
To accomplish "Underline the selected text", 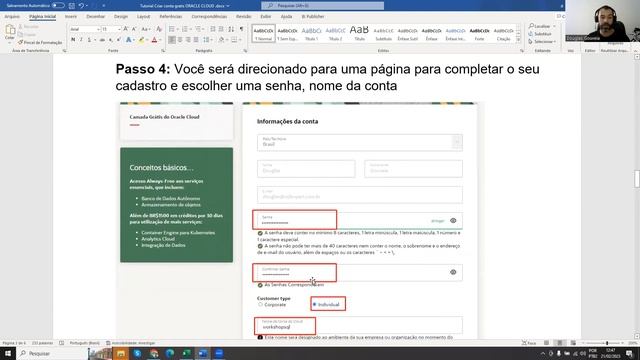I will tap(89, 40).
